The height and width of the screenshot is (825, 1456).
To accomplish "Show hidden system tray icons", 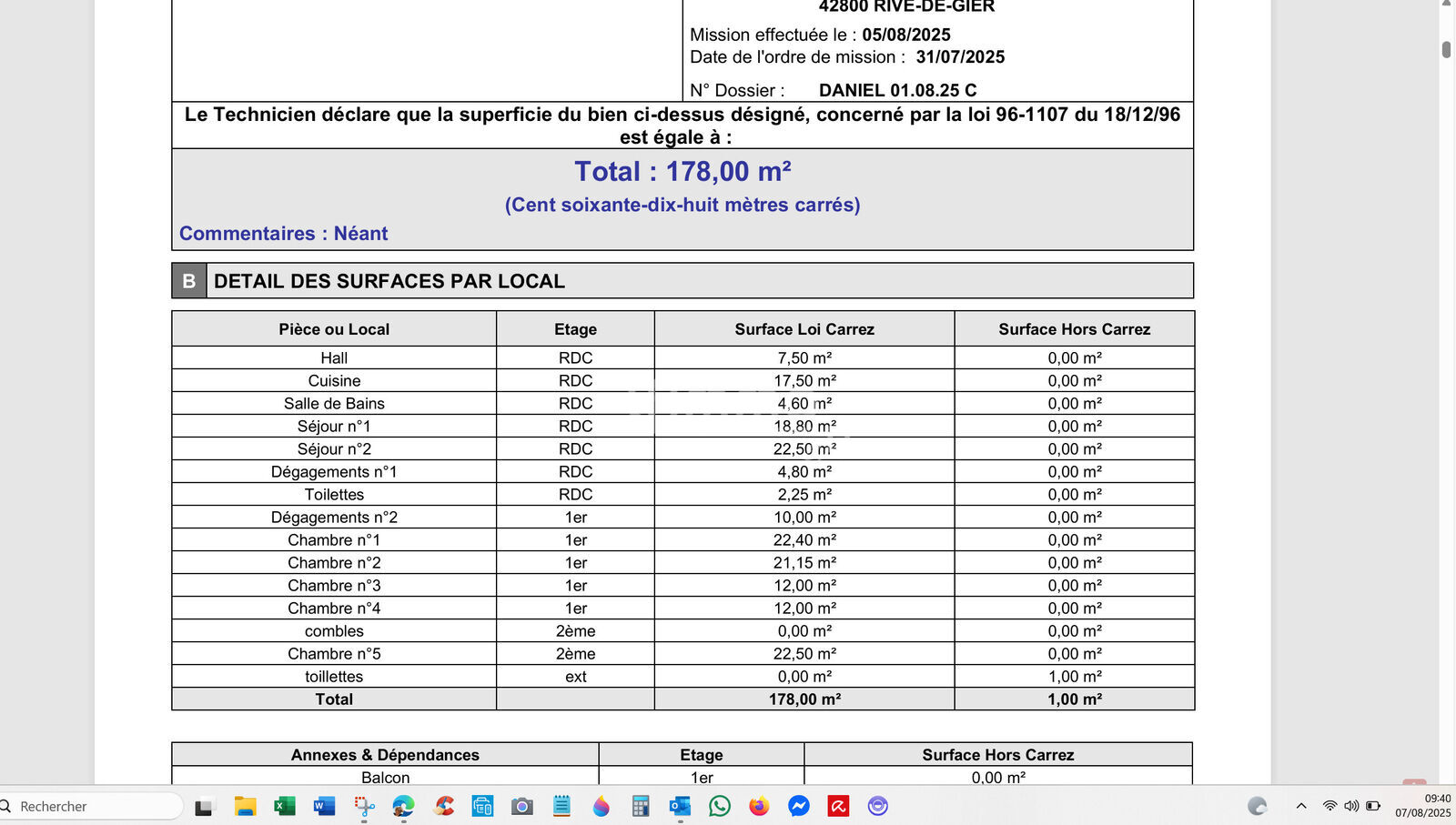I will coord(1301,806).
